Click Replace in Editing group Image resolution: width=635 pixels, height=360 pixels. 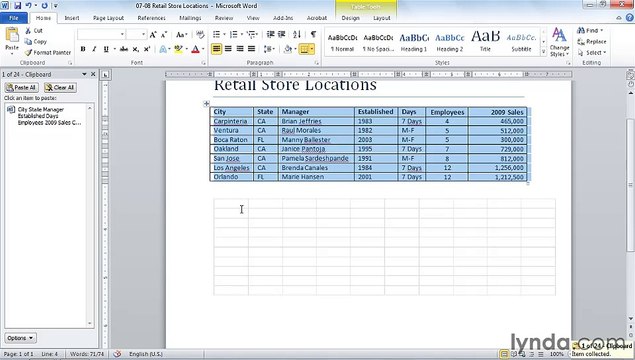point(592,41)
